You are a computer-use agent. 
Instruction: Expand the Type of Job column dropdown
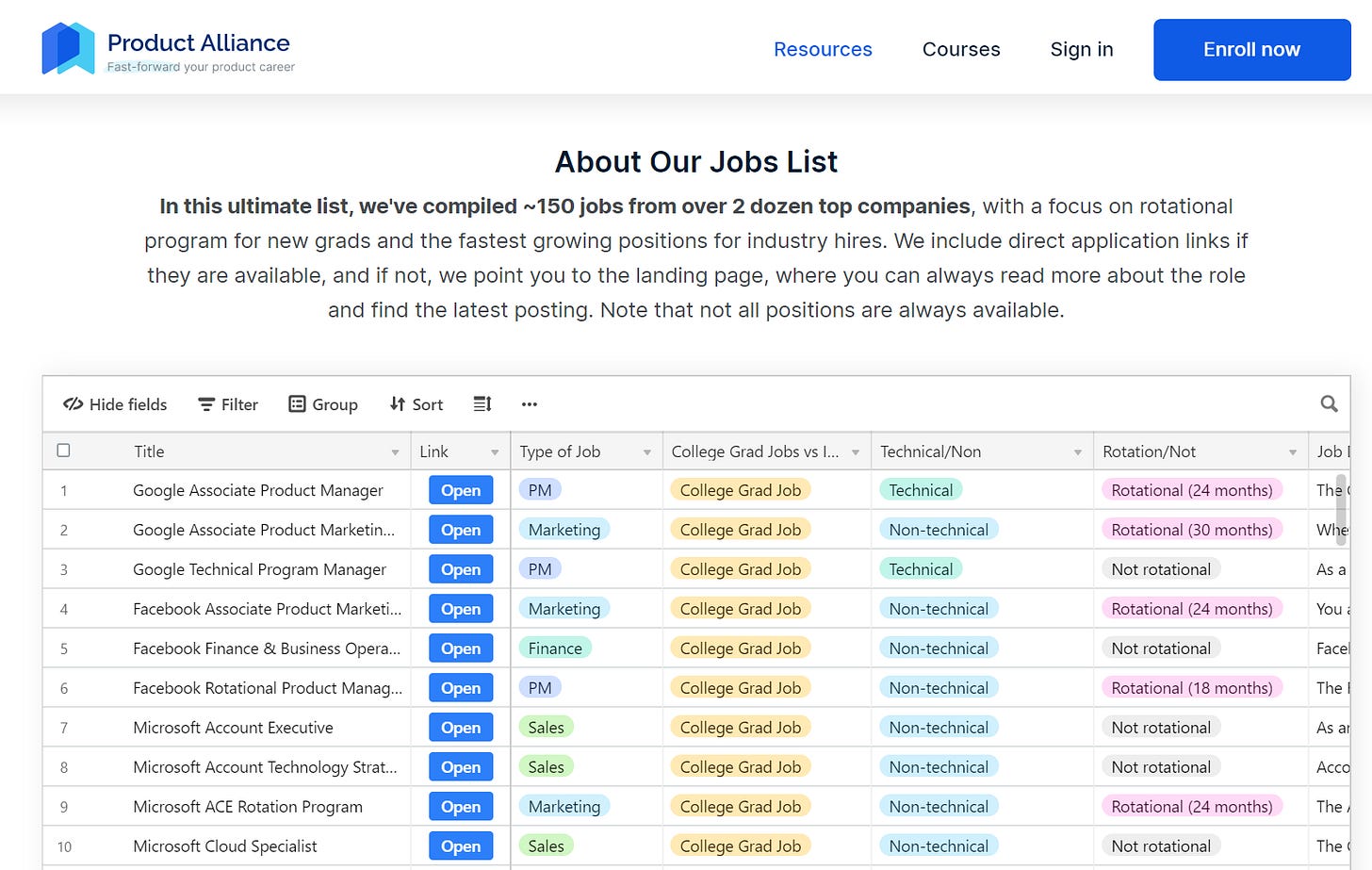click(647, 452)
